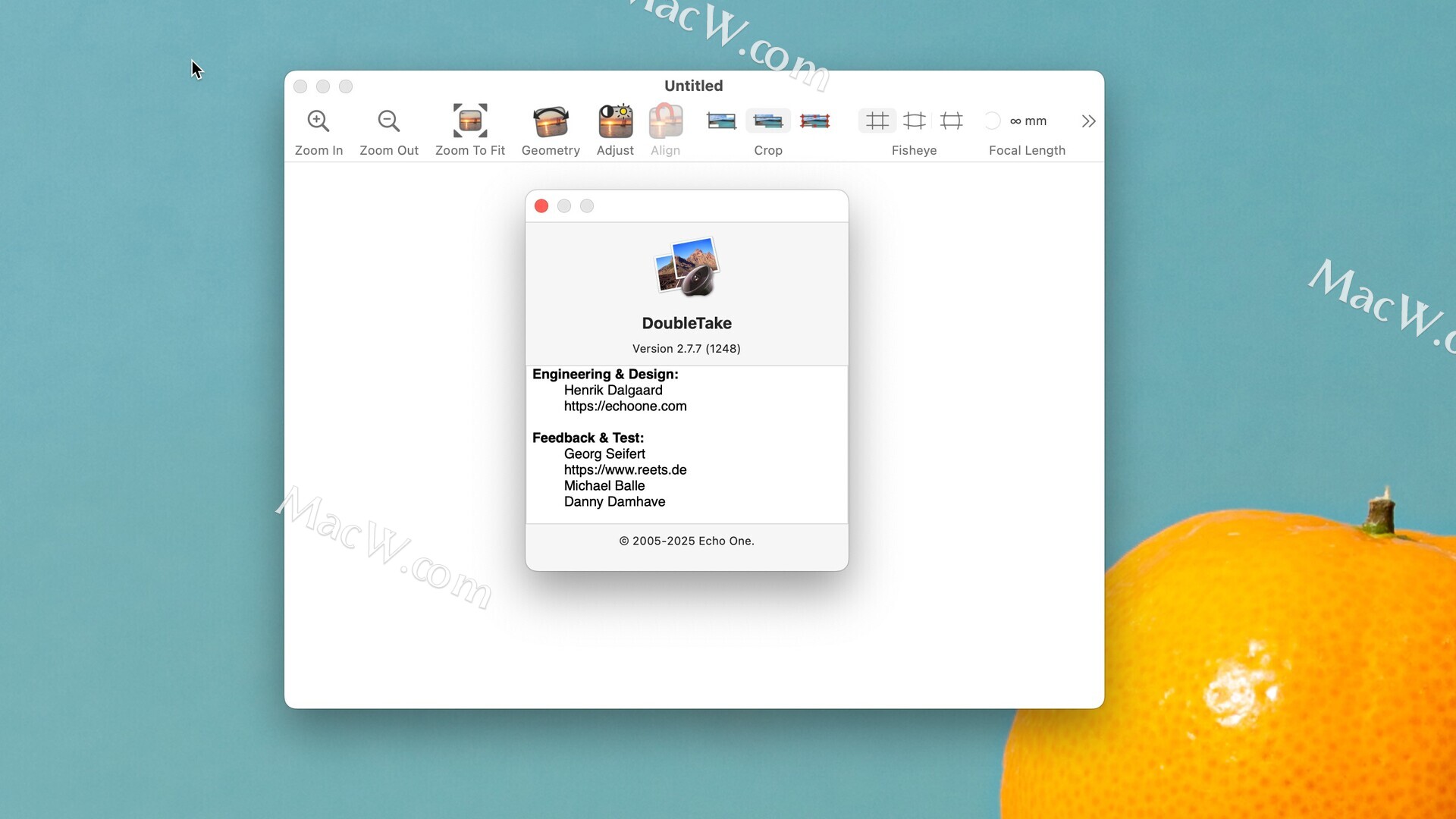Click the Zoom Out magnifier icon
Image resolution: width=1456 pixels, height=819 pixels.
pos(389,121)
